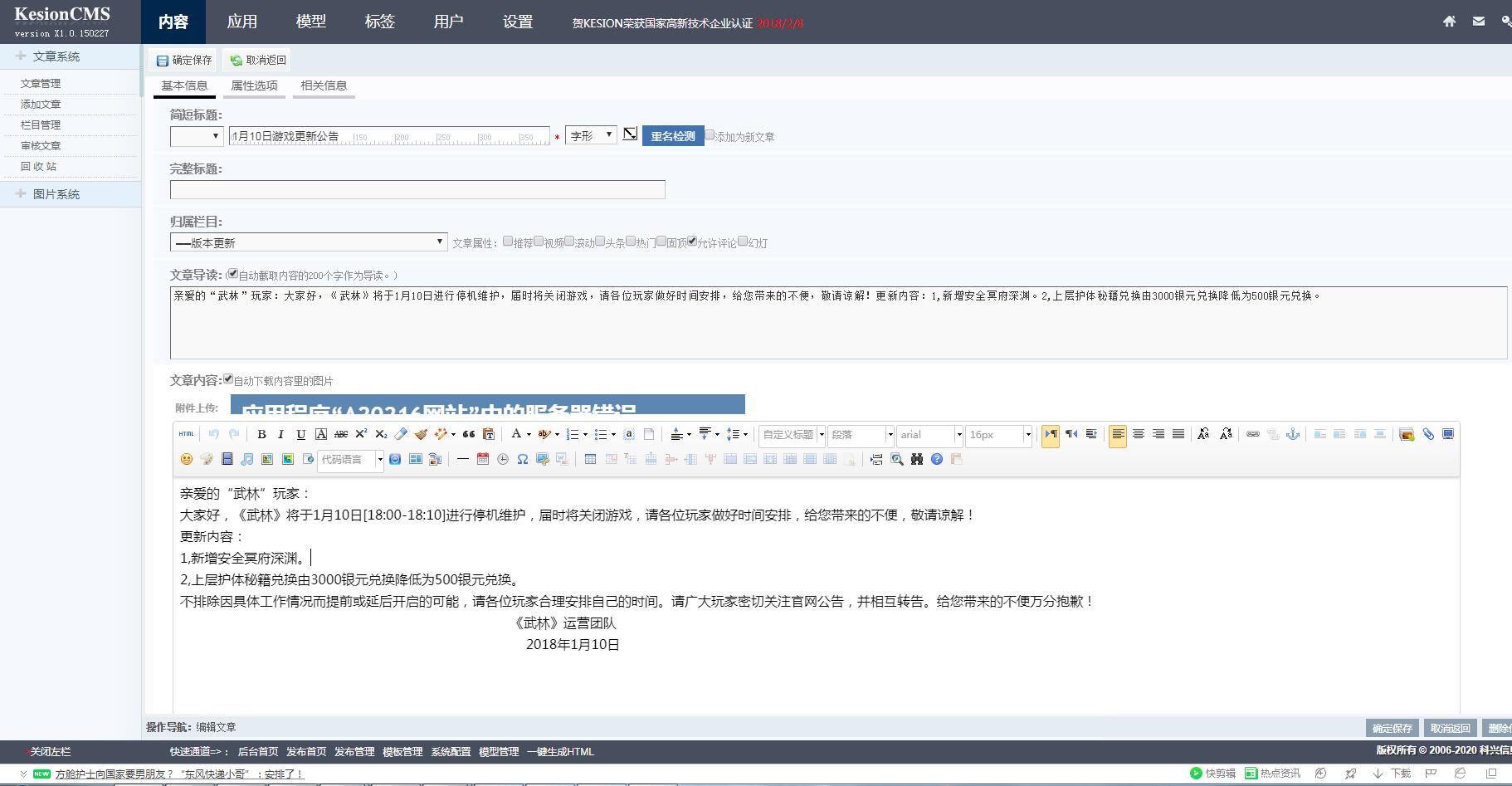Insert a hyperlink
Screen dimensions: 1512x786
pyautogui.click(x=1253, y=434)
